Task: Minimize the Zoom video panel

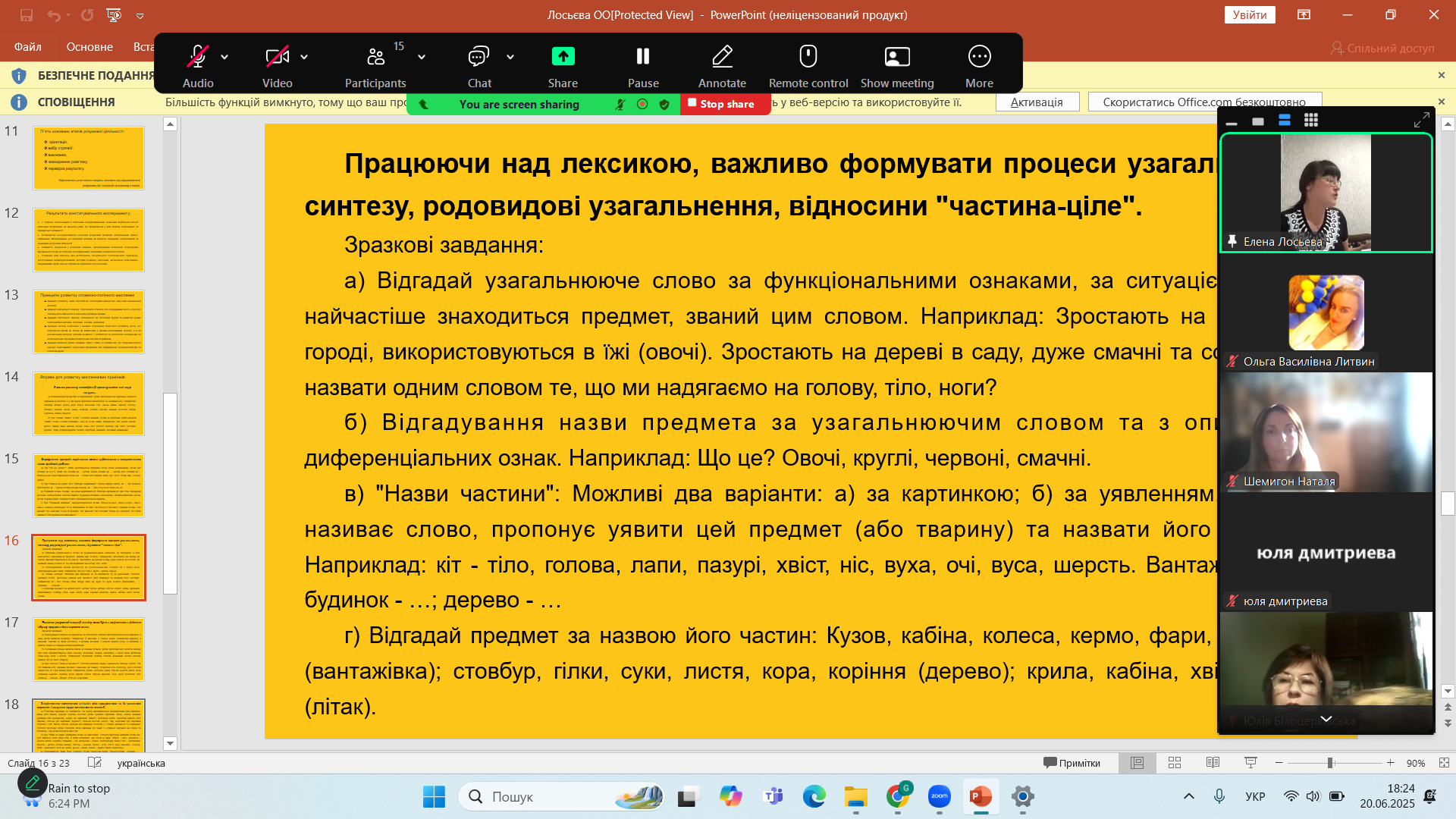Action: [1232, 121]
